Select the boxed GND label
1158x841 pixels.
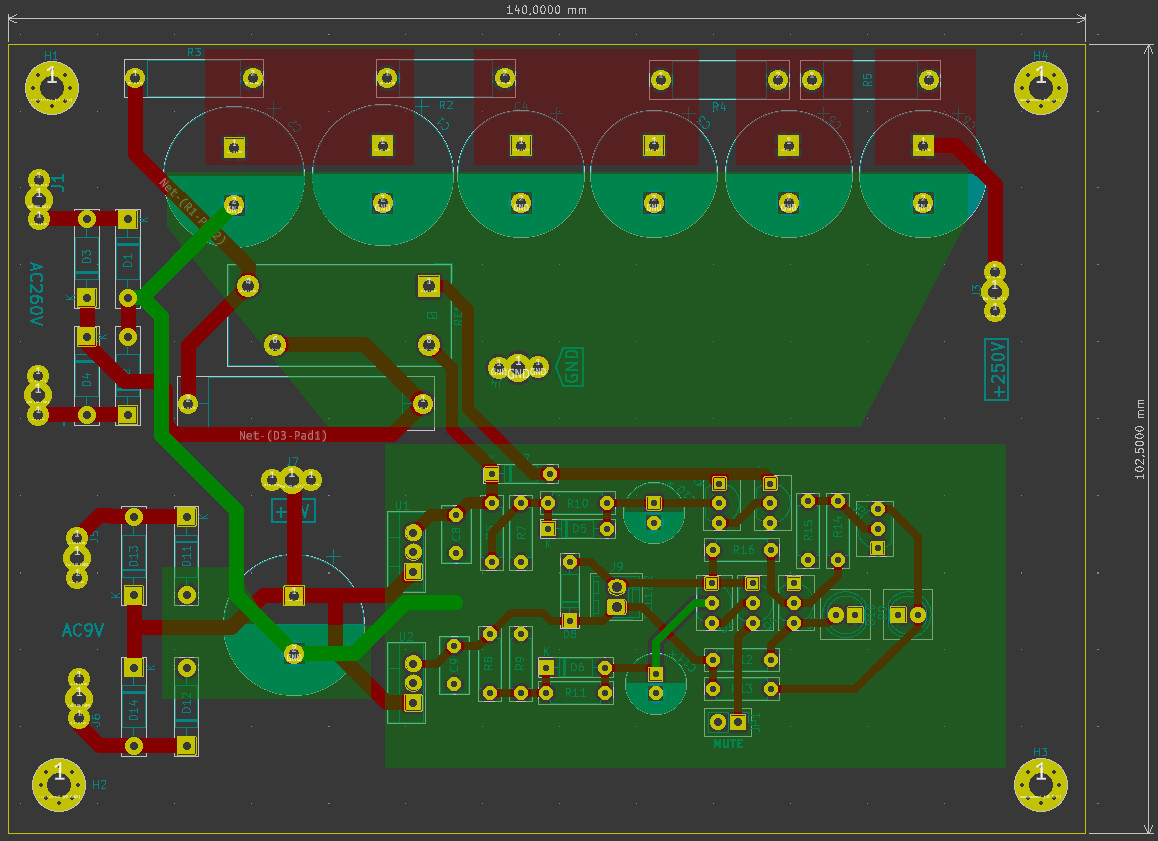571,367
